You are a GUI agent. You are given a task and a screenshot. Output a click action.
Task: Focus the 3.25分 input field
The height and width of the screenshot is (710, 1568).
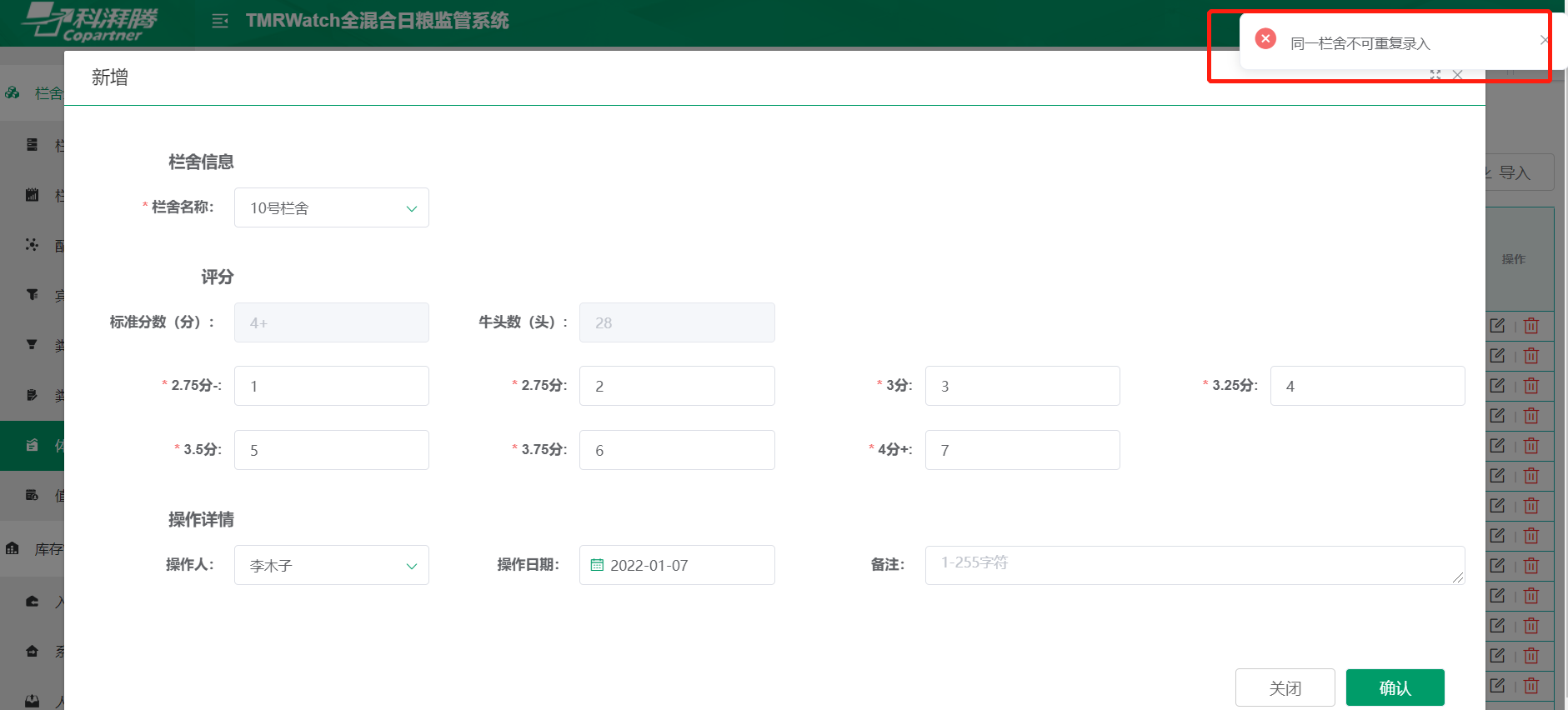tap(1367, 386)
